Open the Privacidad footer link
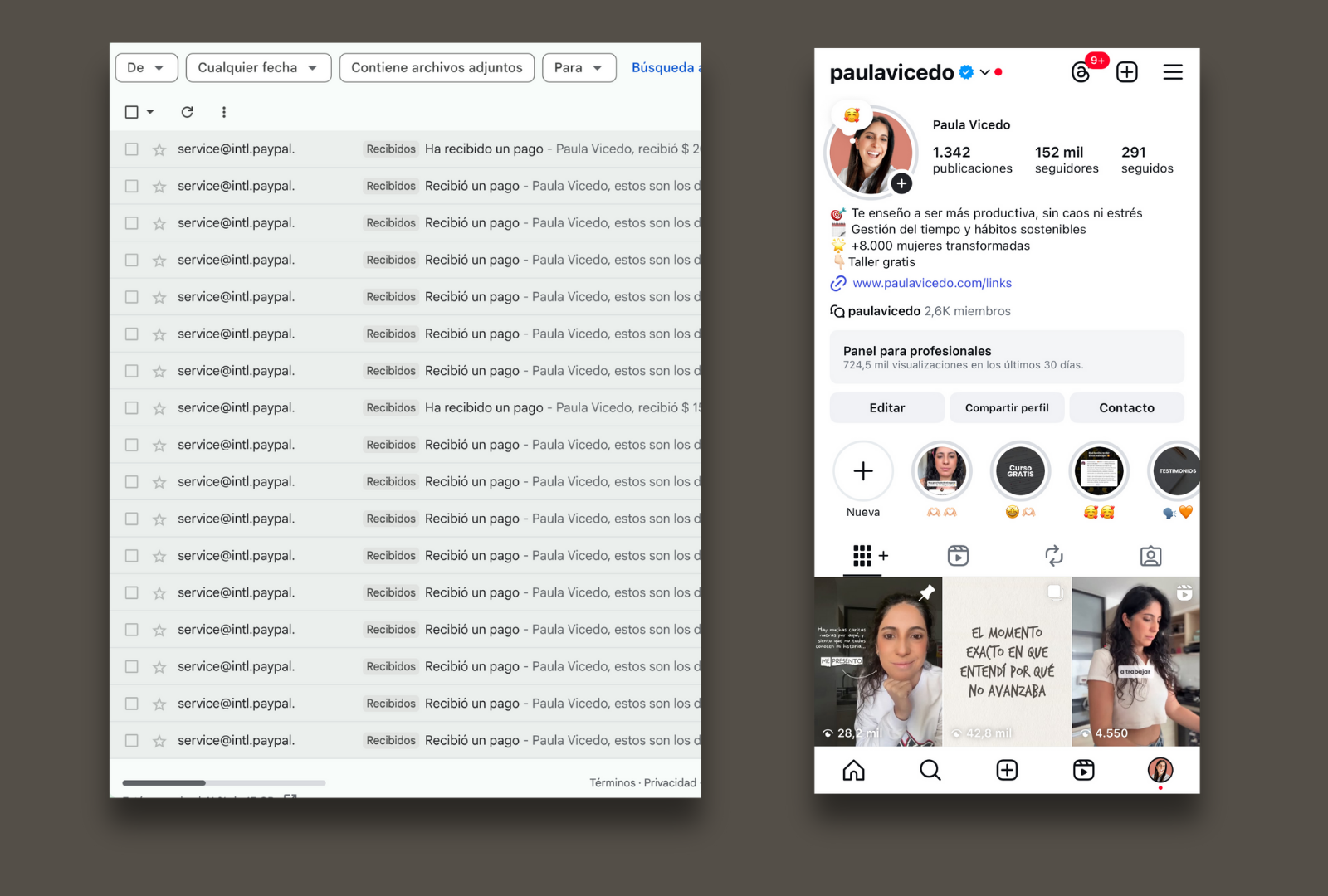Viewport: 1328px width, 896px height. tap(671, 783)
